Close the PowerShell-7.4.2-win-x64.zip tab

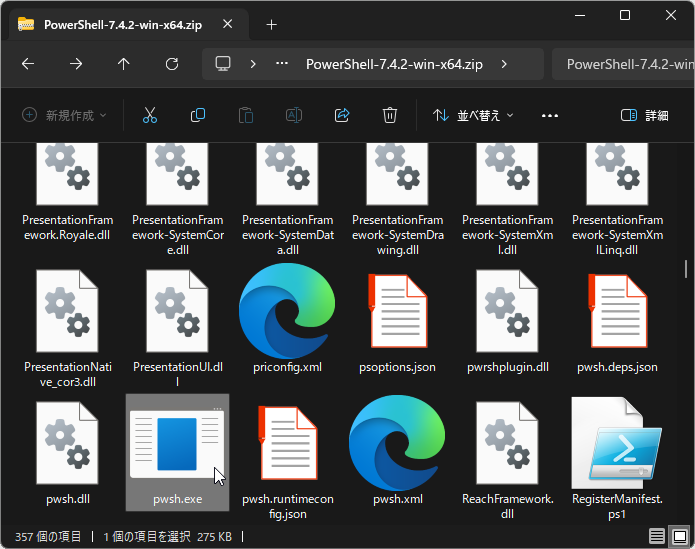point(227,24)
